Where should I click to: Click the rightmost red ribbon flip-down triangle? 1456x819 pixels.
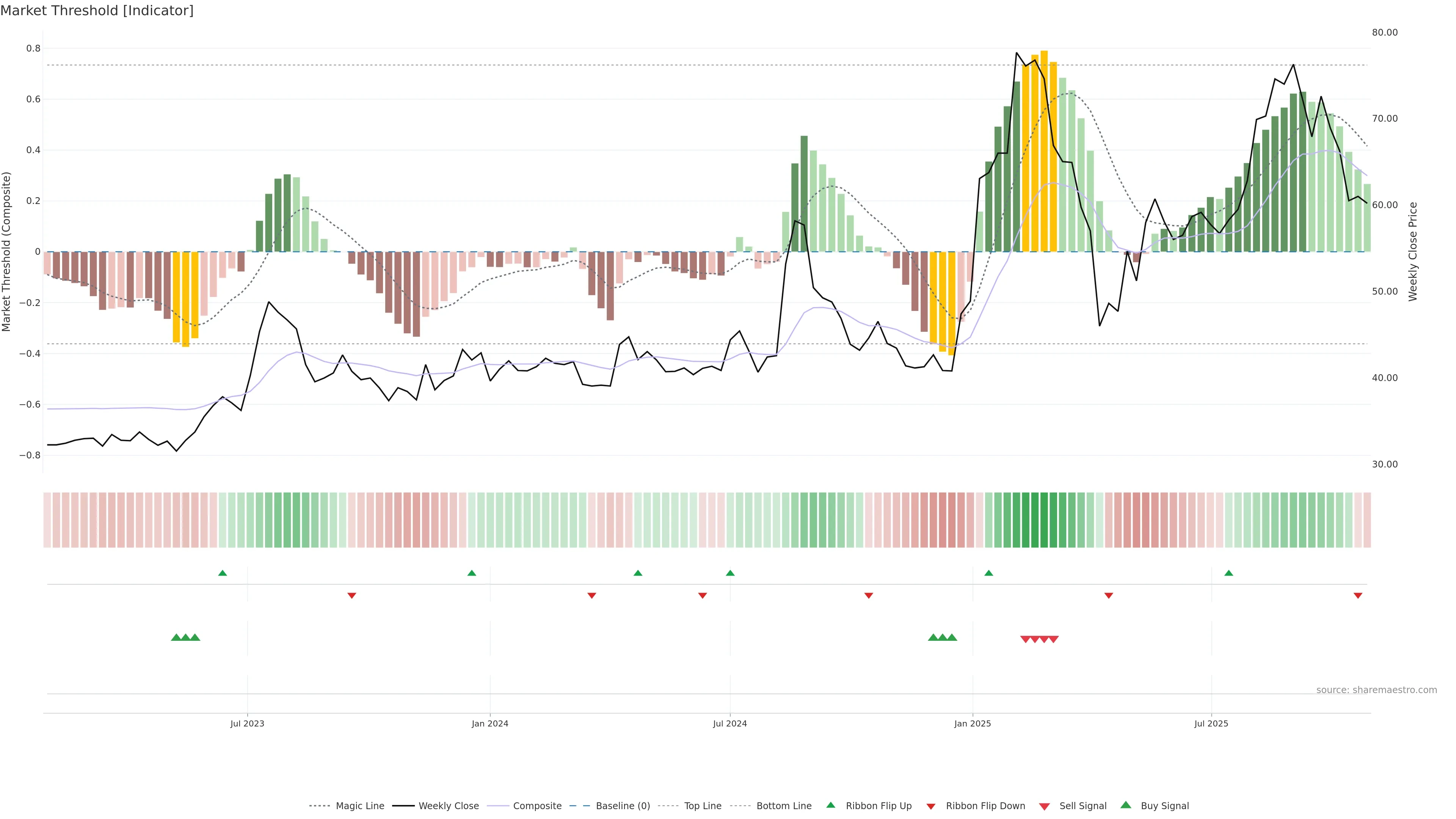(1358, 595)
